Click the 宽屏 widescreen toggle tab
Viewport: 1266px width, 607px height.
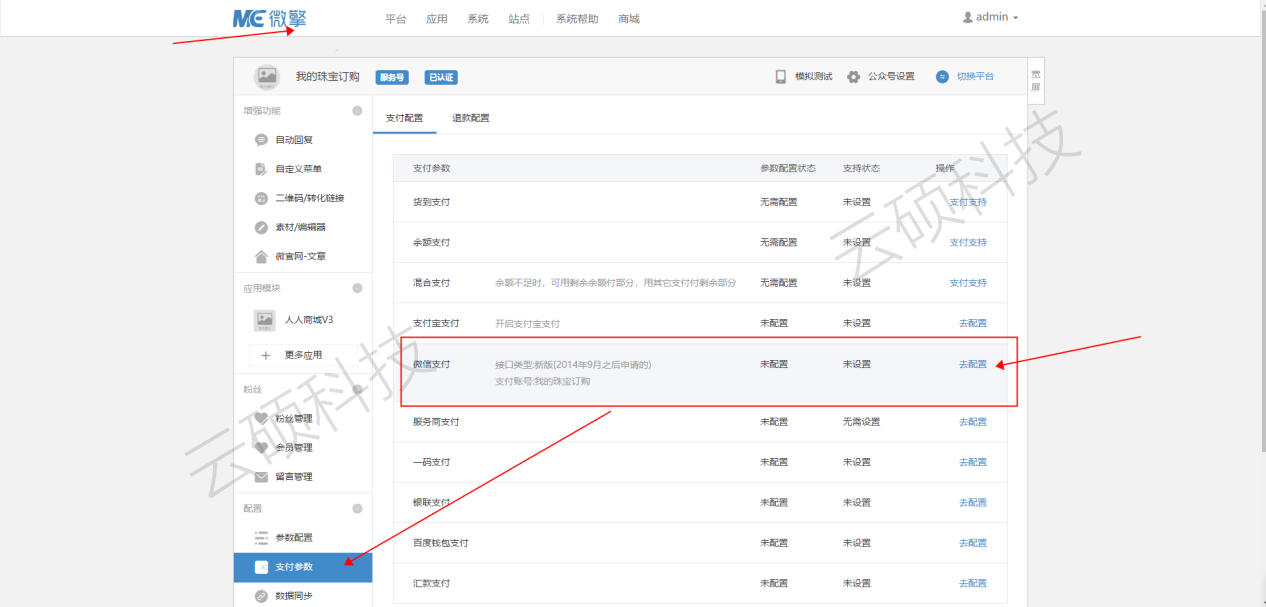click(x=1036, y=80)
